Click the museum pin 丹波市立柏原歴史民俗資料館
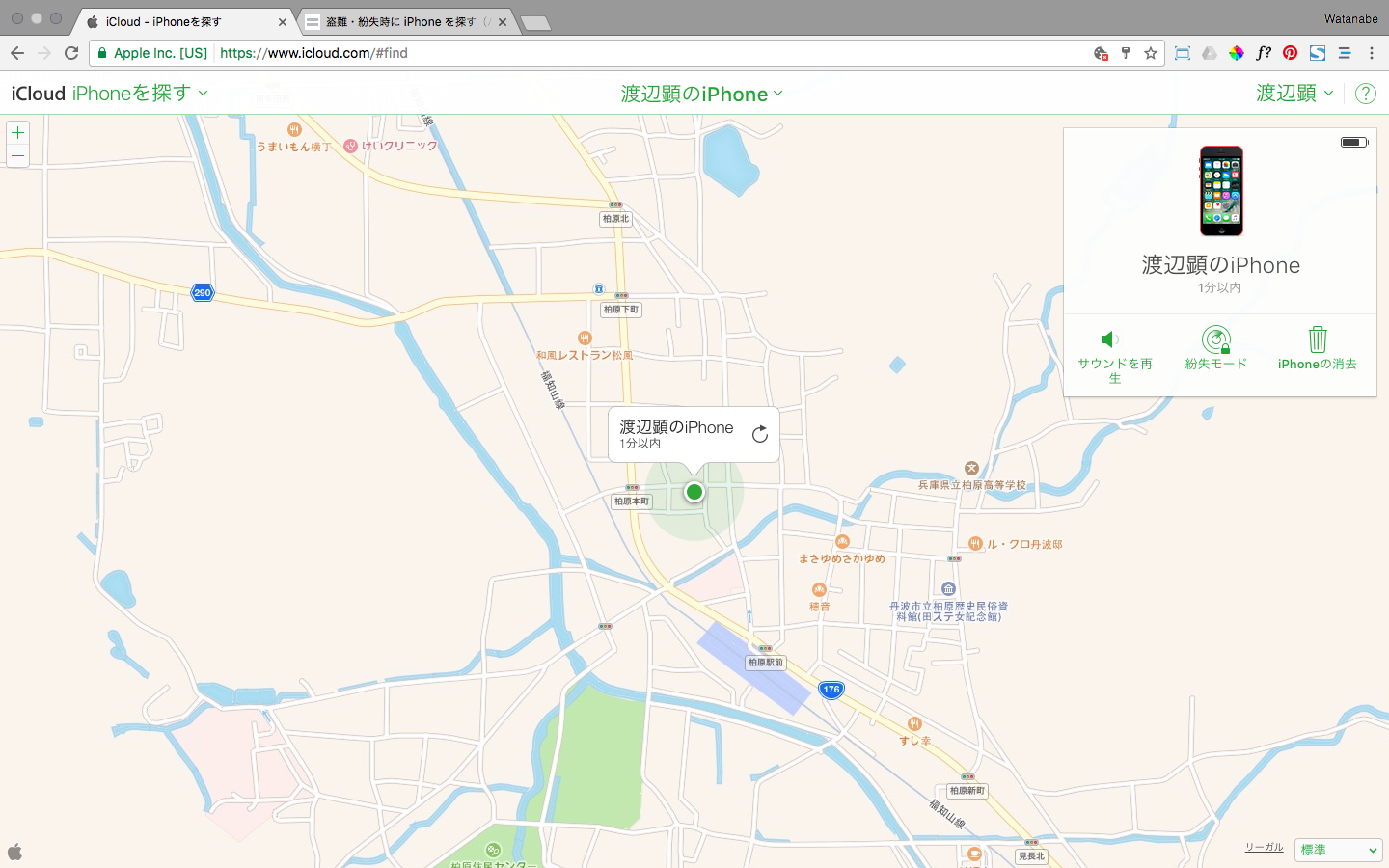This screenshot has width=1389, height=868. click(x=949, y=588)
